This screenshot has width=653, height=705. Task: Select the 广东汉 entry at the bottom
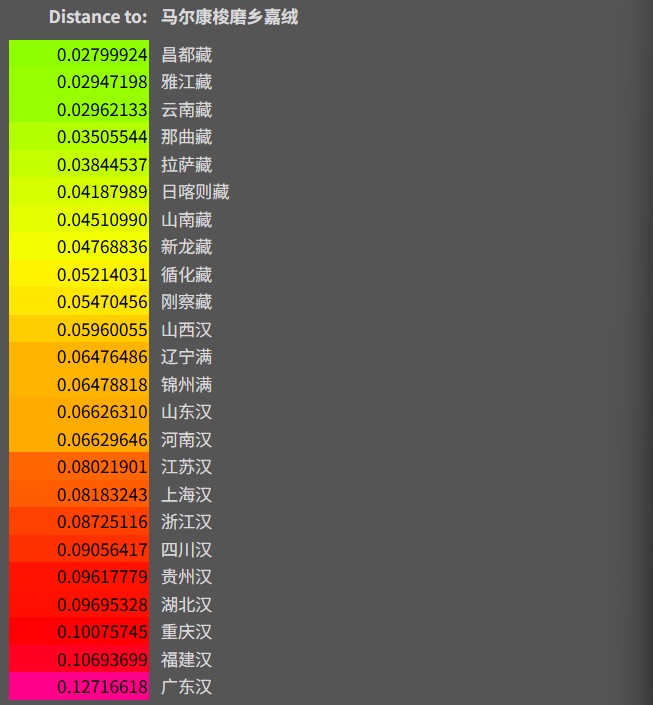pyautogui.click(x=186, y=687)
